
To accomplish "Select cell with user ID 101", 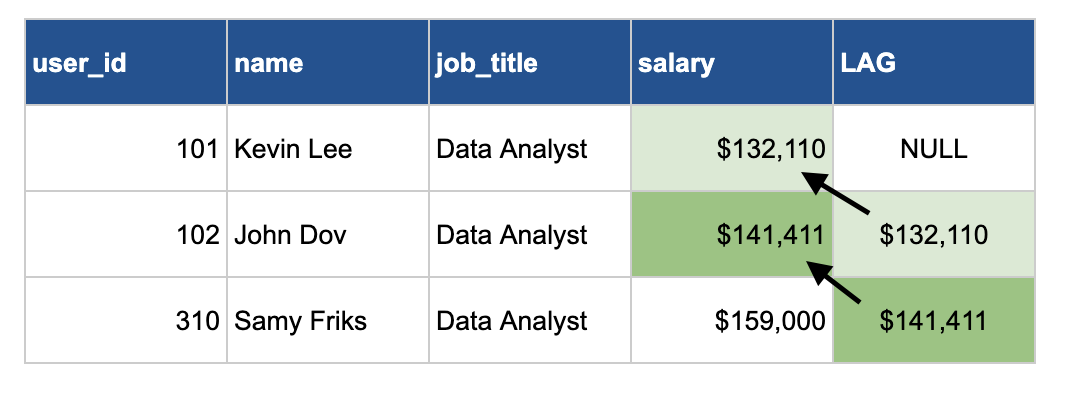I will (125, 149).
